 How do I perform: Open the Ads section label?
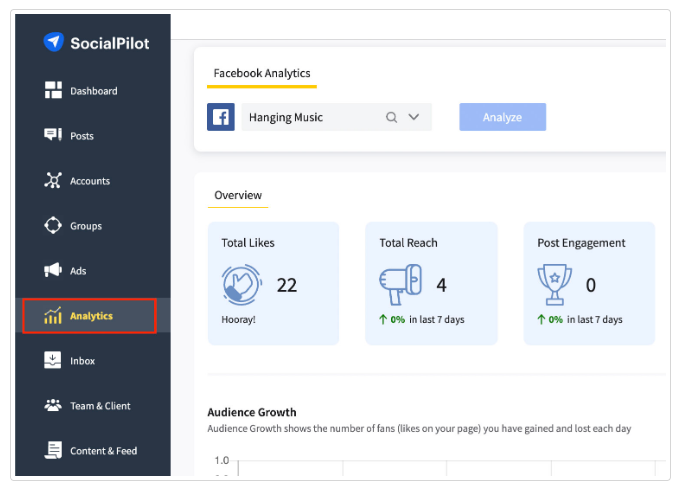[x=78, y=271]
